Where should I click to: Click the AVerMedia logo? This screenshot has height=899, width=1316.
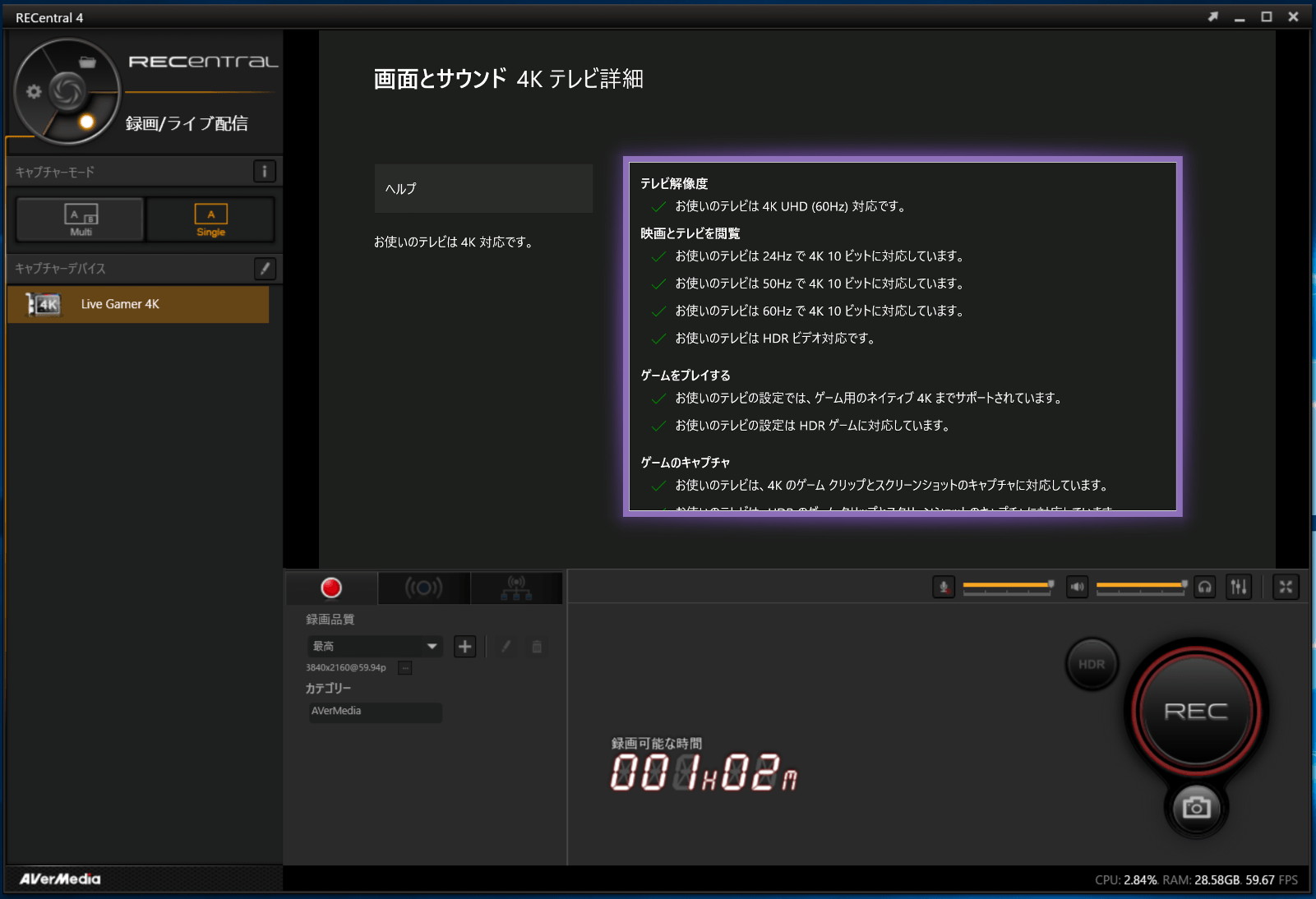60,878
